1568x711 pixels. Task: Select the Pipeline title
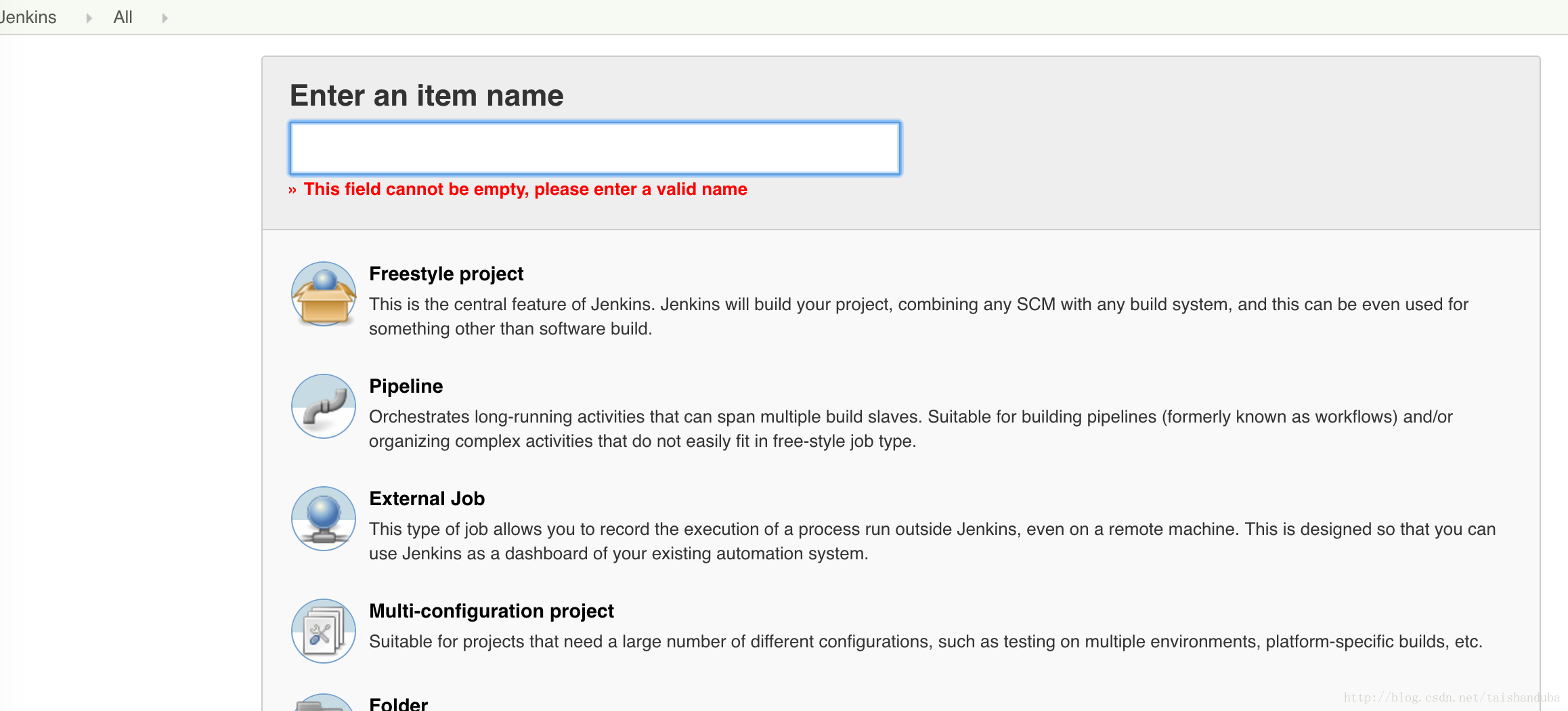[x=406, y=386]
